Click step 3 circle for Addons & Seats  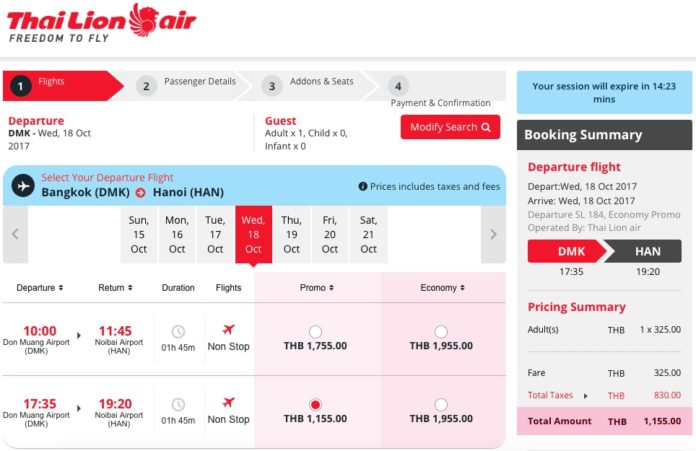(272, 86)
